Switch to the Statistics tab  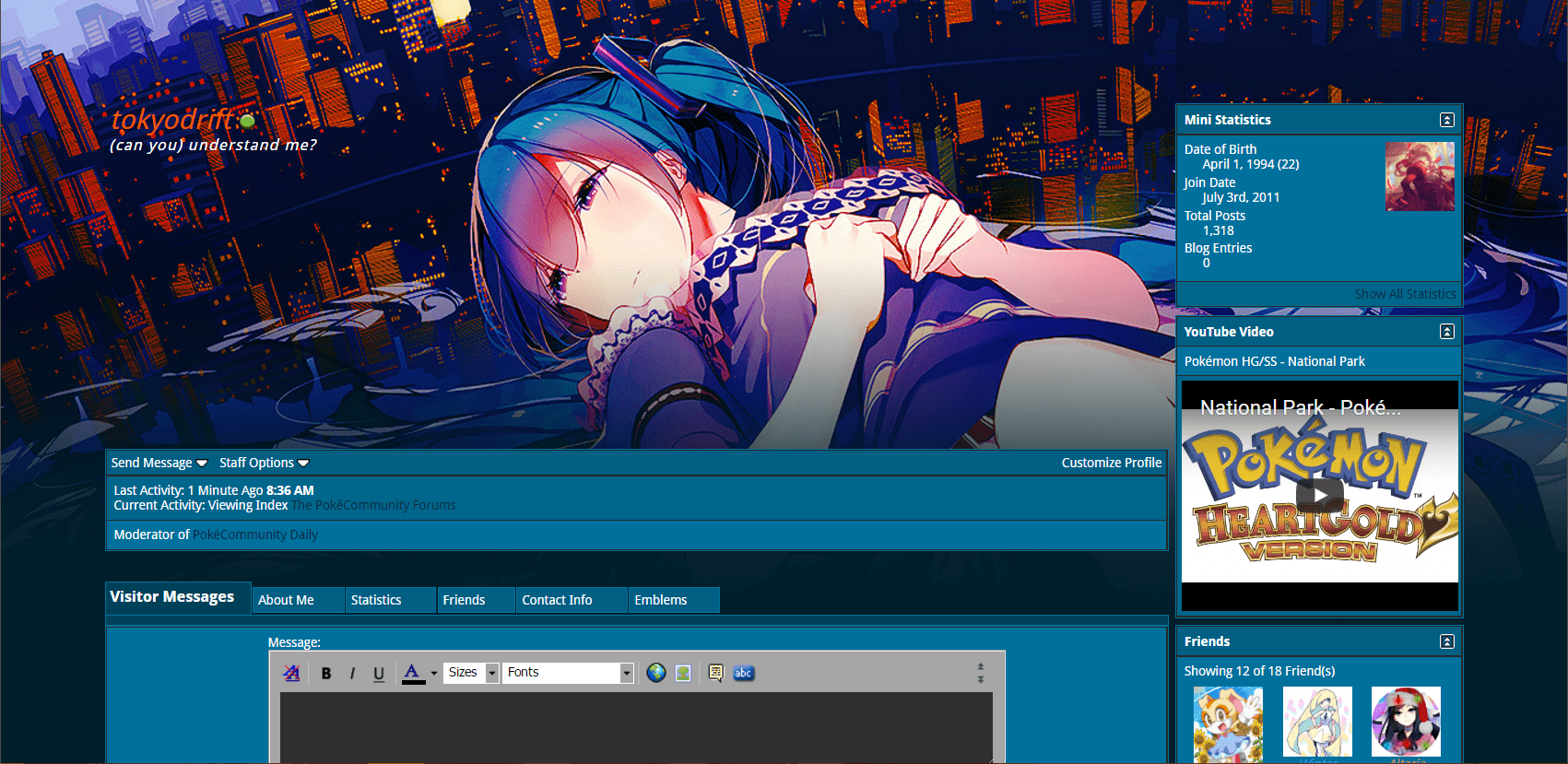[x=390, y=600]
